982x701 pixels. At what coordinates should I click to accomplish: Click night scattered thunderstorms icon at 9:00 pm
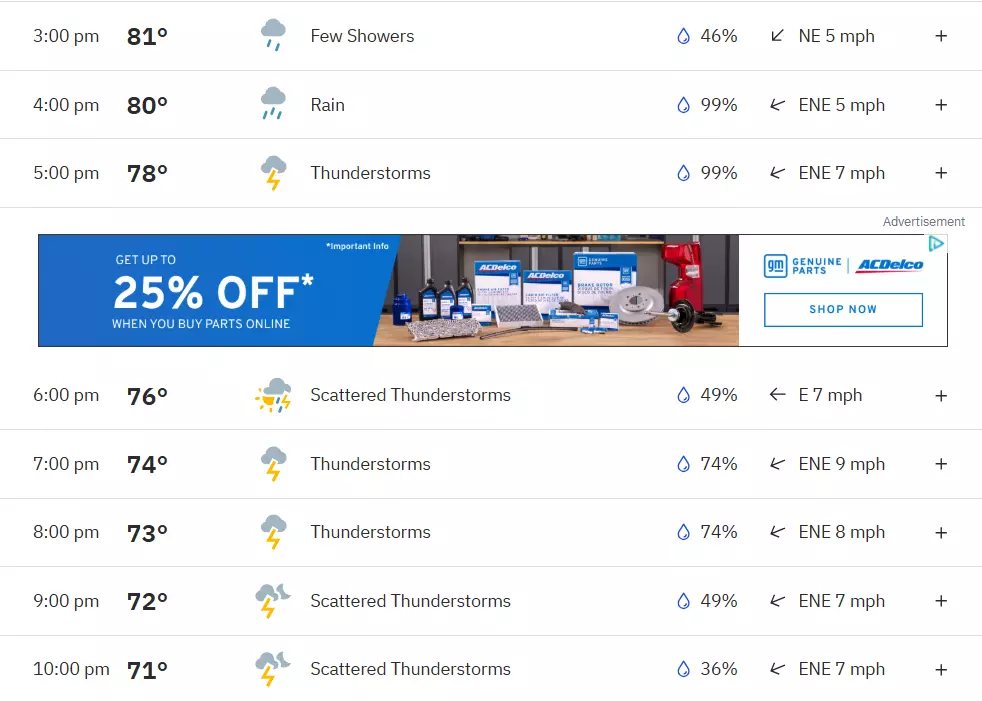click(x=272, y=601)
